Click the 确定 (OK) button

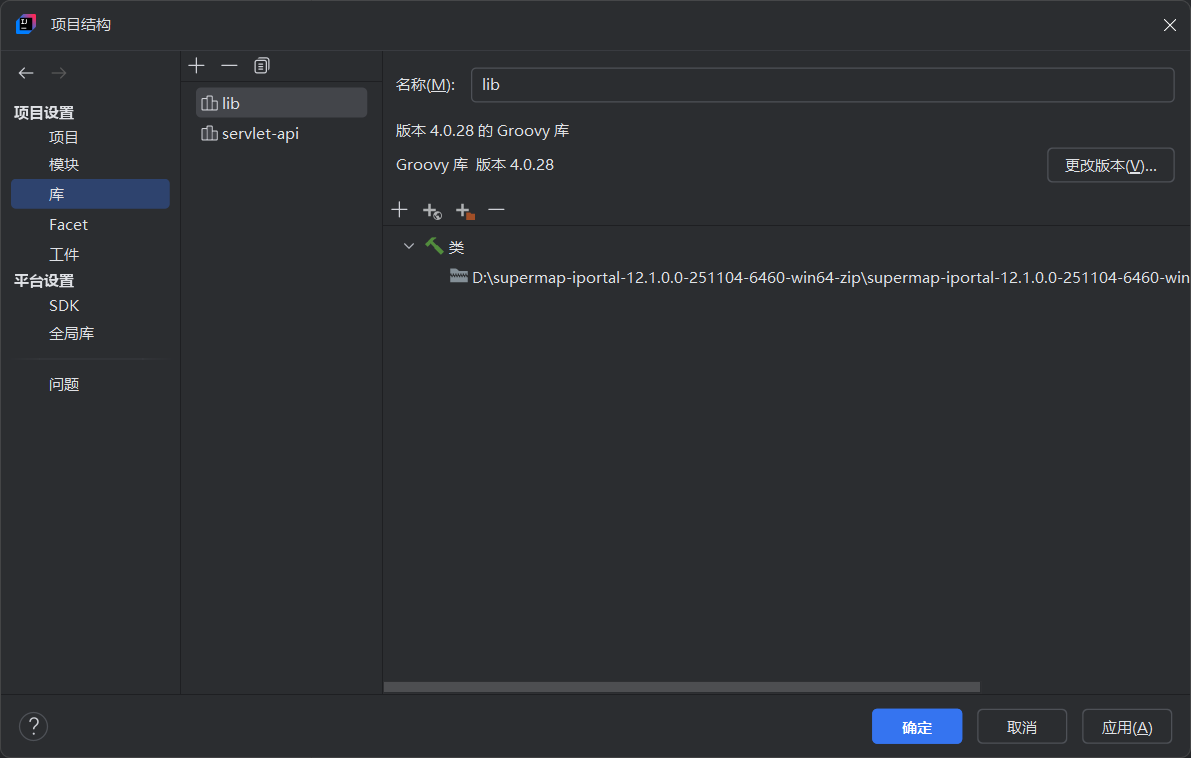pyautogui.click(x=916, y=727)
